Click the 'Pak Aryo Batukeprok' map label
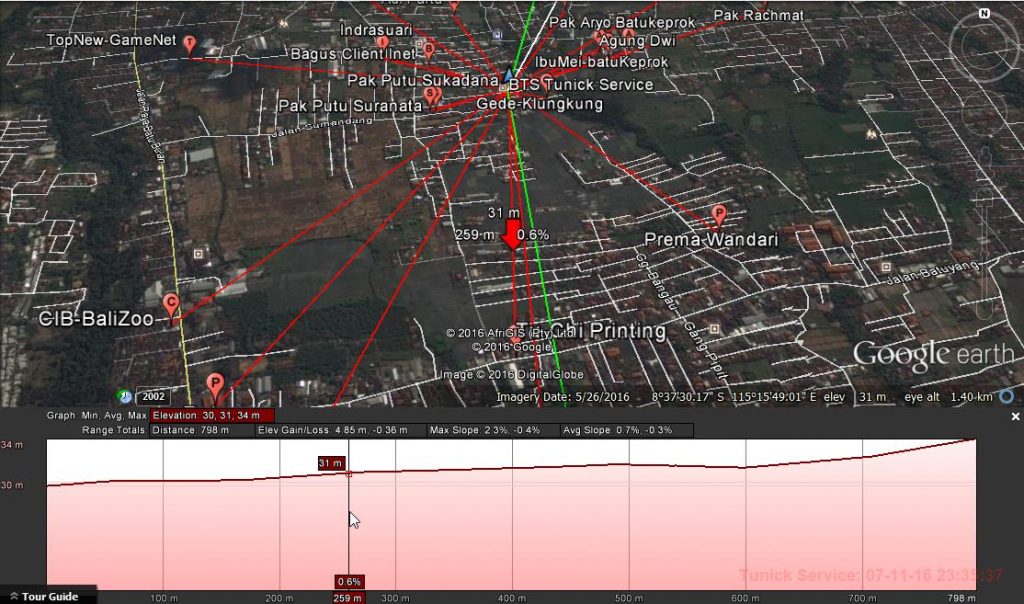The height and width of the screenshot is (604, 1024). pyautogui.click(x=622, y=22)
